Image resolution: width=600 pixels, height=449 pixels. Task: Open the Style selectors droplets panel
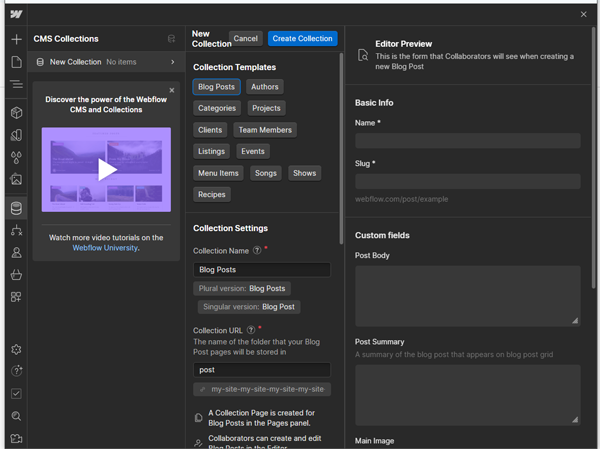coord(16,157)
